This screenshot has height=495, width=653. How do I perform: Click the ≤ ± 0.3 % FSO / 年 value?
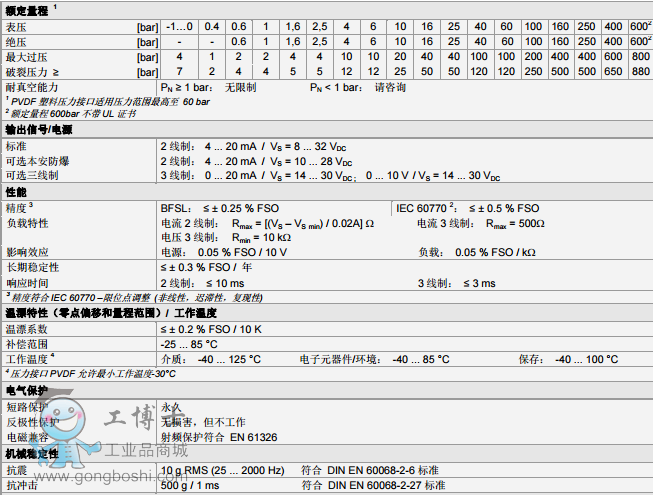[x=207, y=267]
